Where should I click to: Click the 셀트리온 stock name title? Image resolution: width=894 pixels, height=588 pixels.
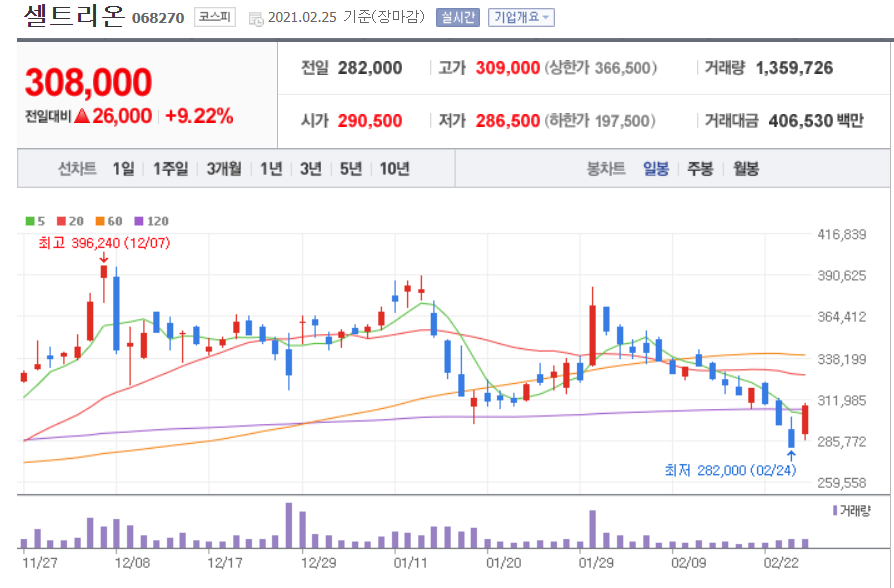pos(74,16)
